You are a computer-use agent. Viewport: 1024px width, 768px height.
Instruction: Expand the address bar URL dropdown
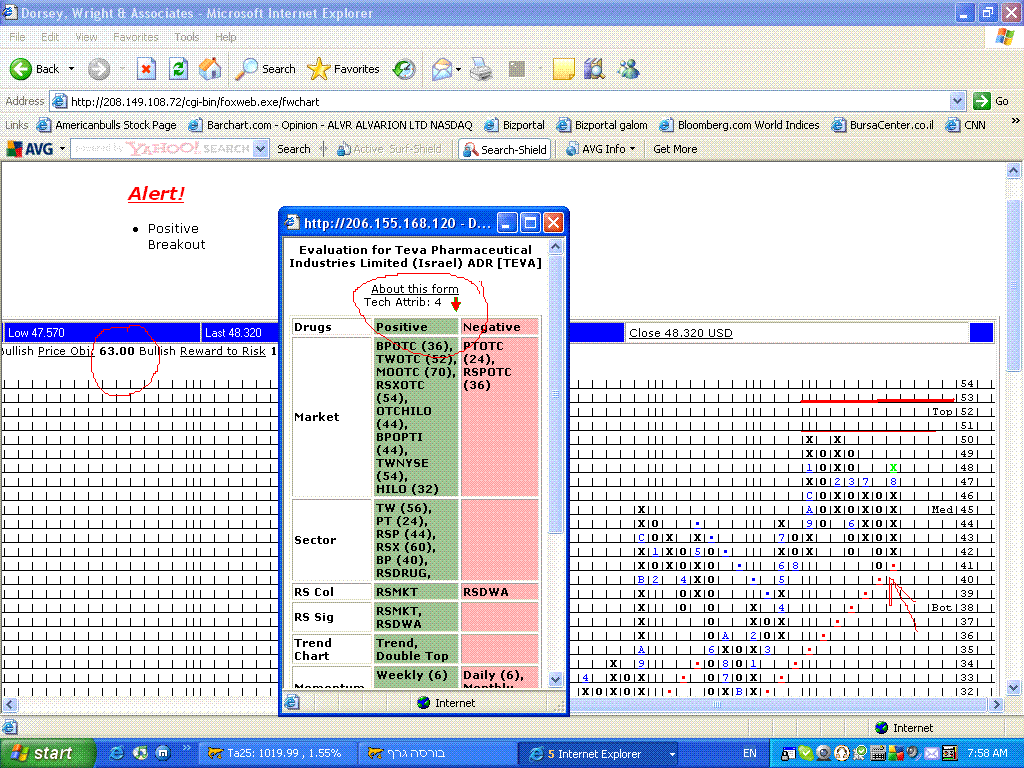point(957,101)
